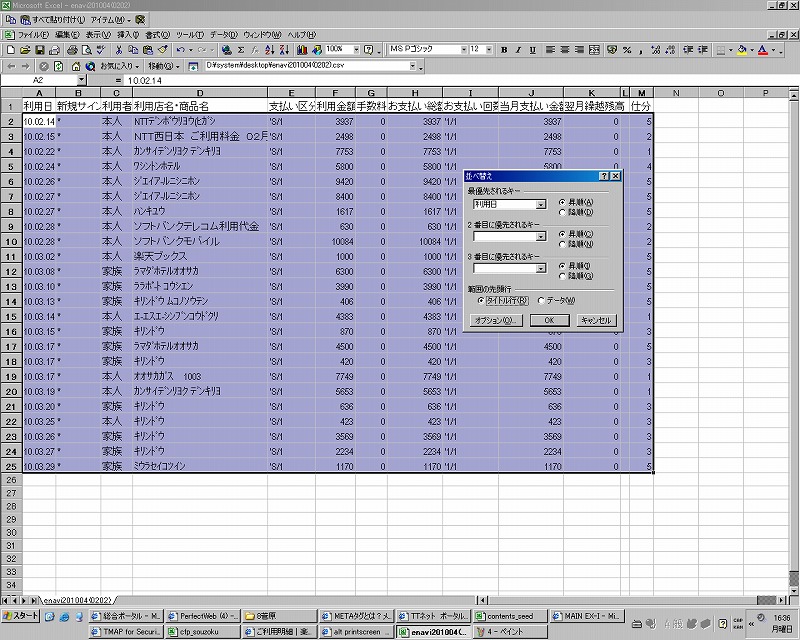Viewport: 800px width, 640px height.
Task: Open the 書式(O) menu
Action: [157, 34]
